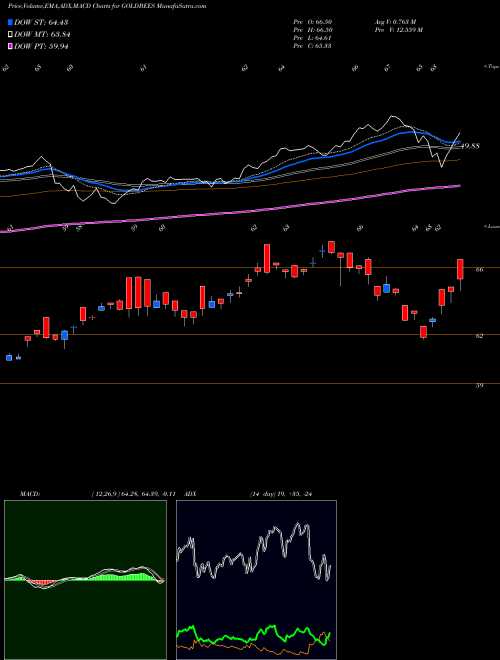Click the ADX (14 day) values text
Image resolution: width=500 pixels, height=660 pixels.
coord(281,494)
